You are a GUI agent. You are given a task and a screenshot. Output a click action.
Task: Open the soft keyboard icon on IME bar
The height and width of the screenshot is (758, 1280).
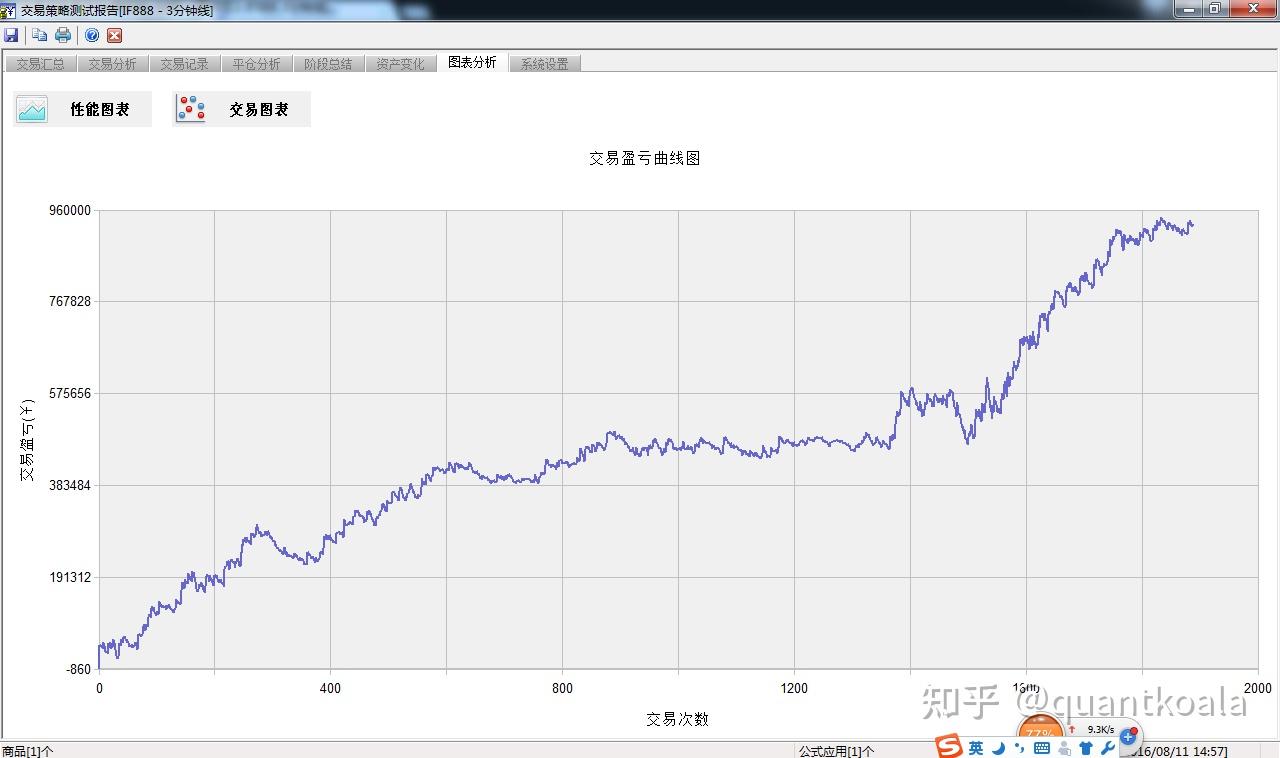coord(1041,748)
